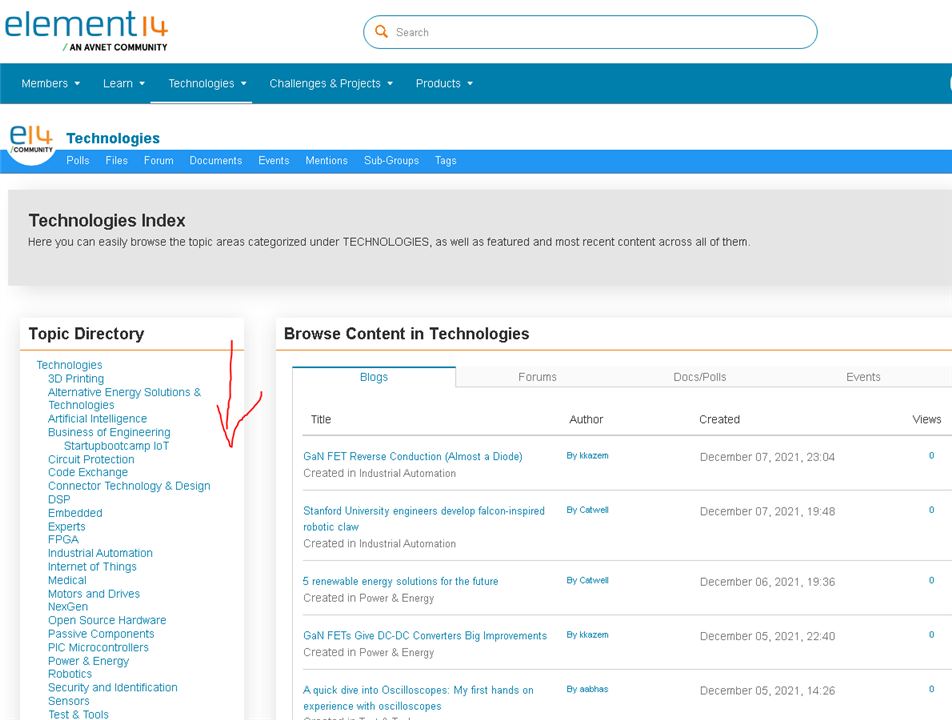The height and width of the screenshot is (720, 952).
Task: Go to the Polls section
Action: click(x=78, y=160)
